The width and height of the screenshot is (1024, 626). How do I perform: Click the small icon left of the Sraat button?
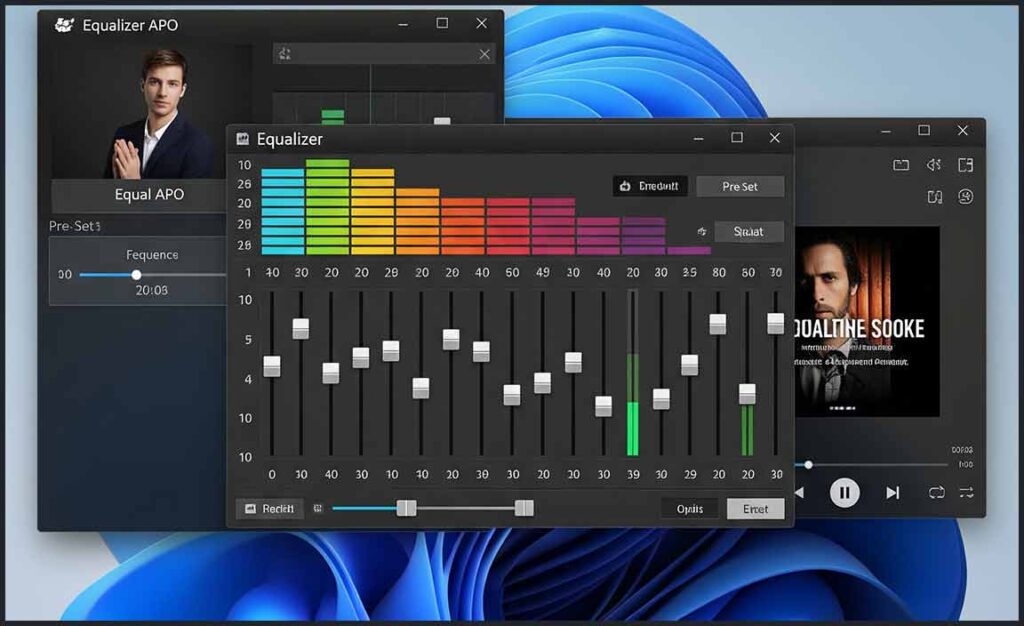point(702,232)
